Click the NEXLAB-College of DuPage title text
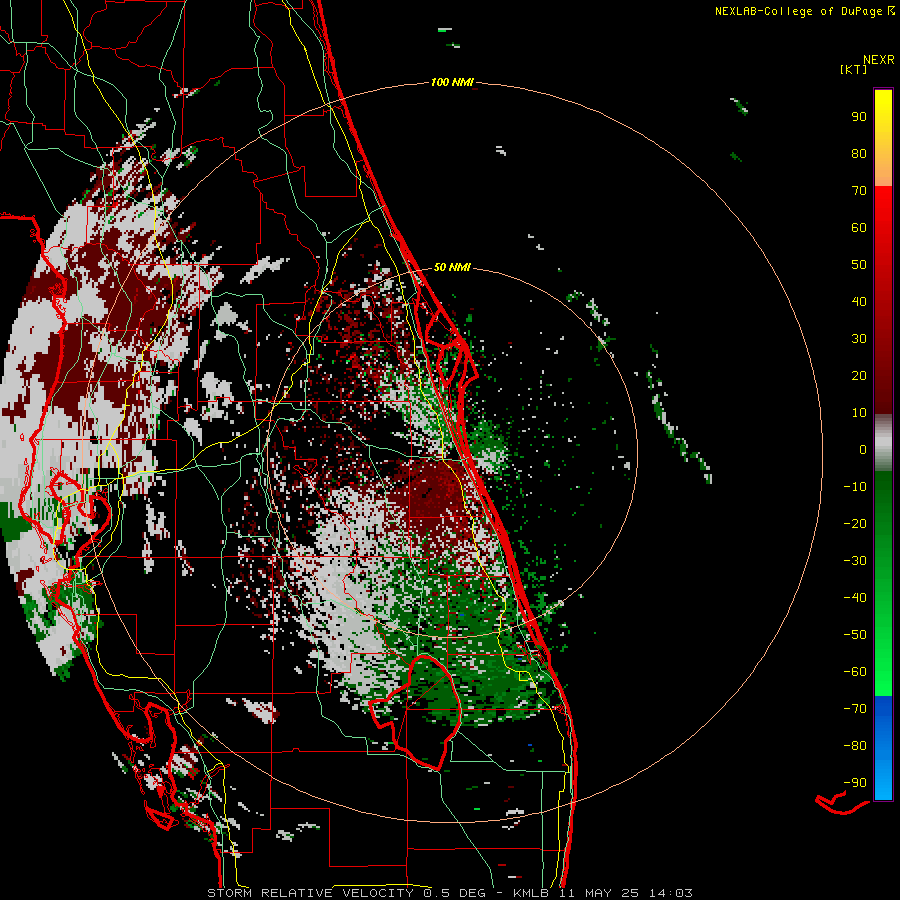This screenshot has height=900, width=900. [800, 11]
